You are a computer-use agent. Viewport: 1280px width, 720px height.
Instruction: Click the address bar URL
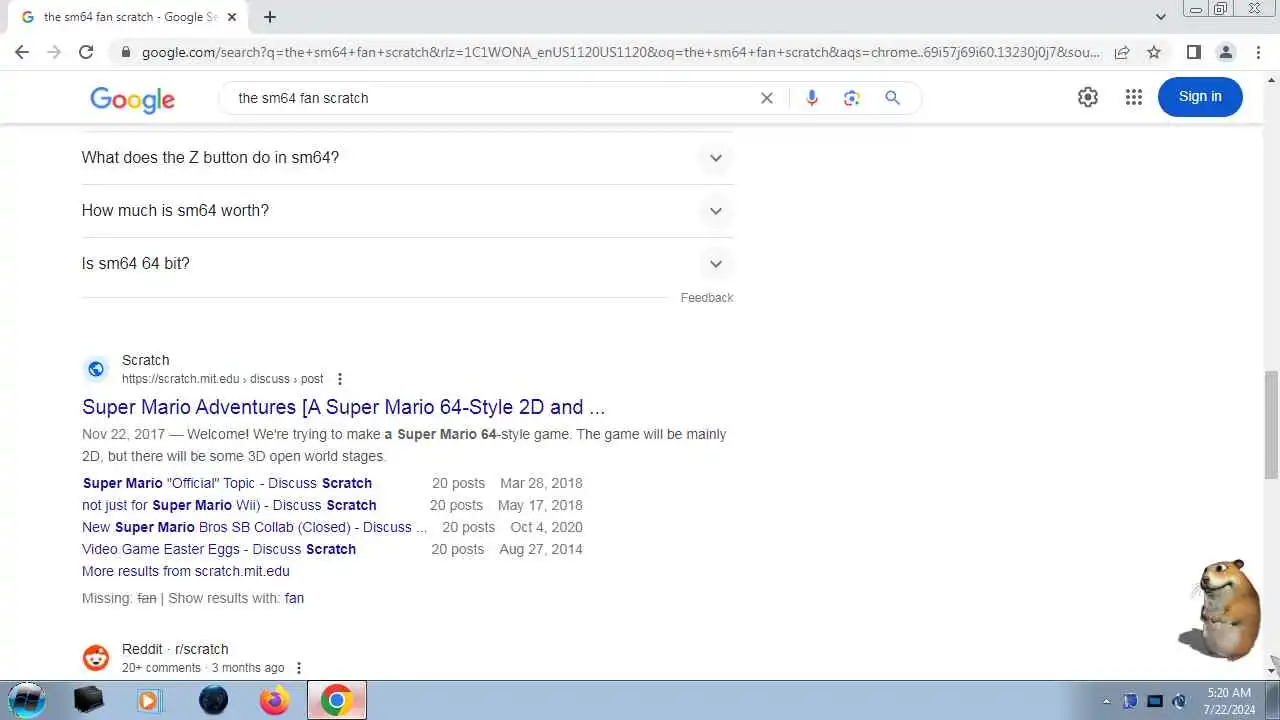click(620, 52)
